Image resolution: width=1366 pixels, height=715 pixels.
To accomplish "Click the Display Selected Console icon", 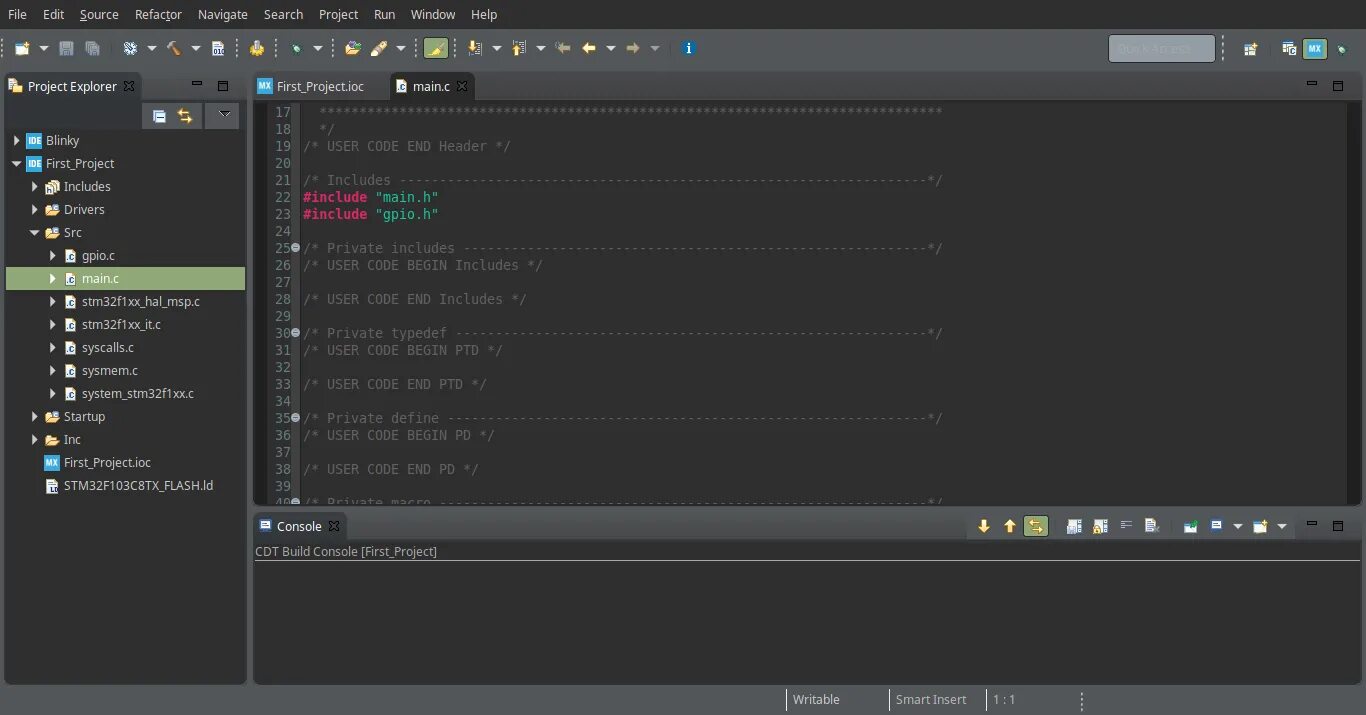I will tap(1216, 526).
